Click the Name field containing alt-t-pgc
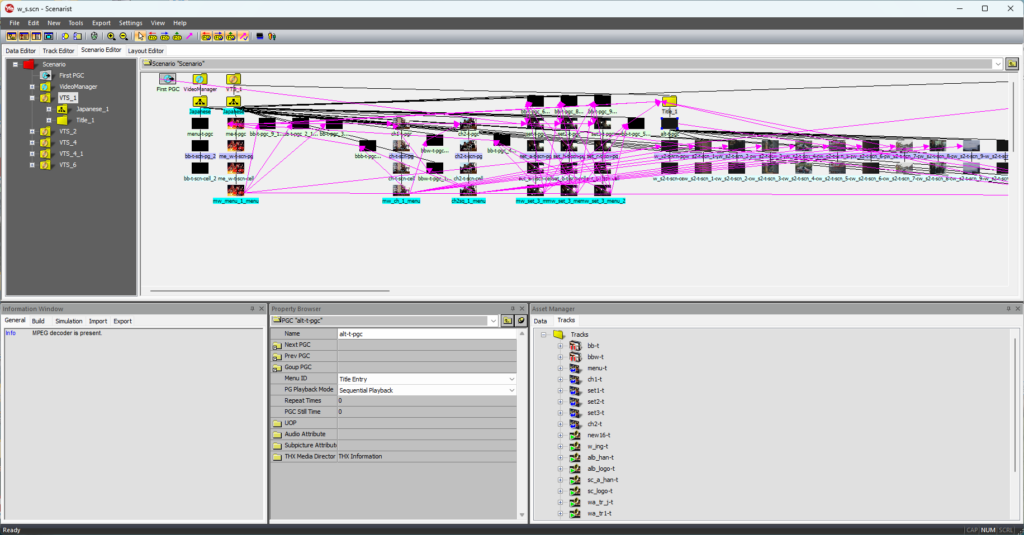Screen dimensions: 1024x535 pyautogui.click(x=427, y=334)
